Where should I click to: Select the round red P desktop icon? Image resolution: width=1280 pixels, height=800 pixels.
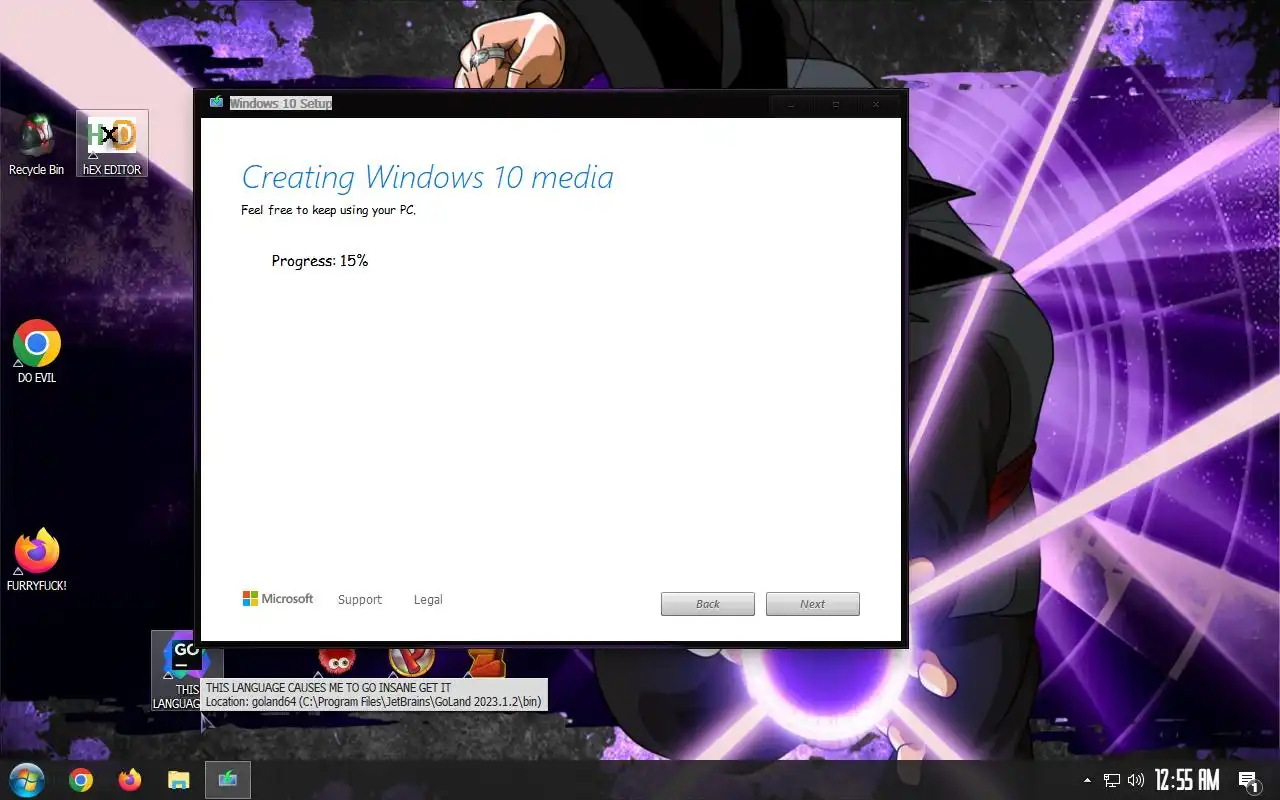pos(411,661)
